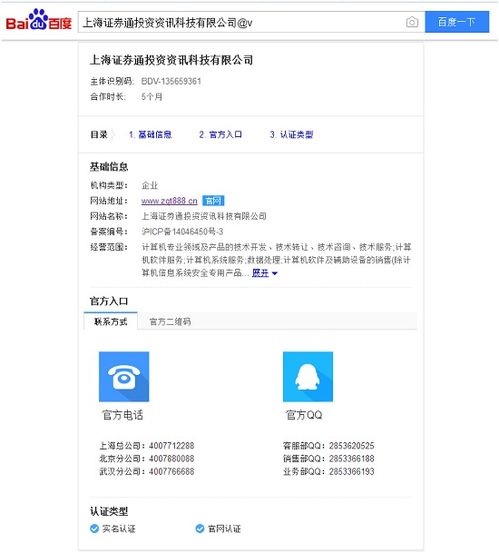This screenshot has height=553, width=499.
Task: Click the ICP record number 沪ICP备14046450号-3
Action: tap(182, 231)
